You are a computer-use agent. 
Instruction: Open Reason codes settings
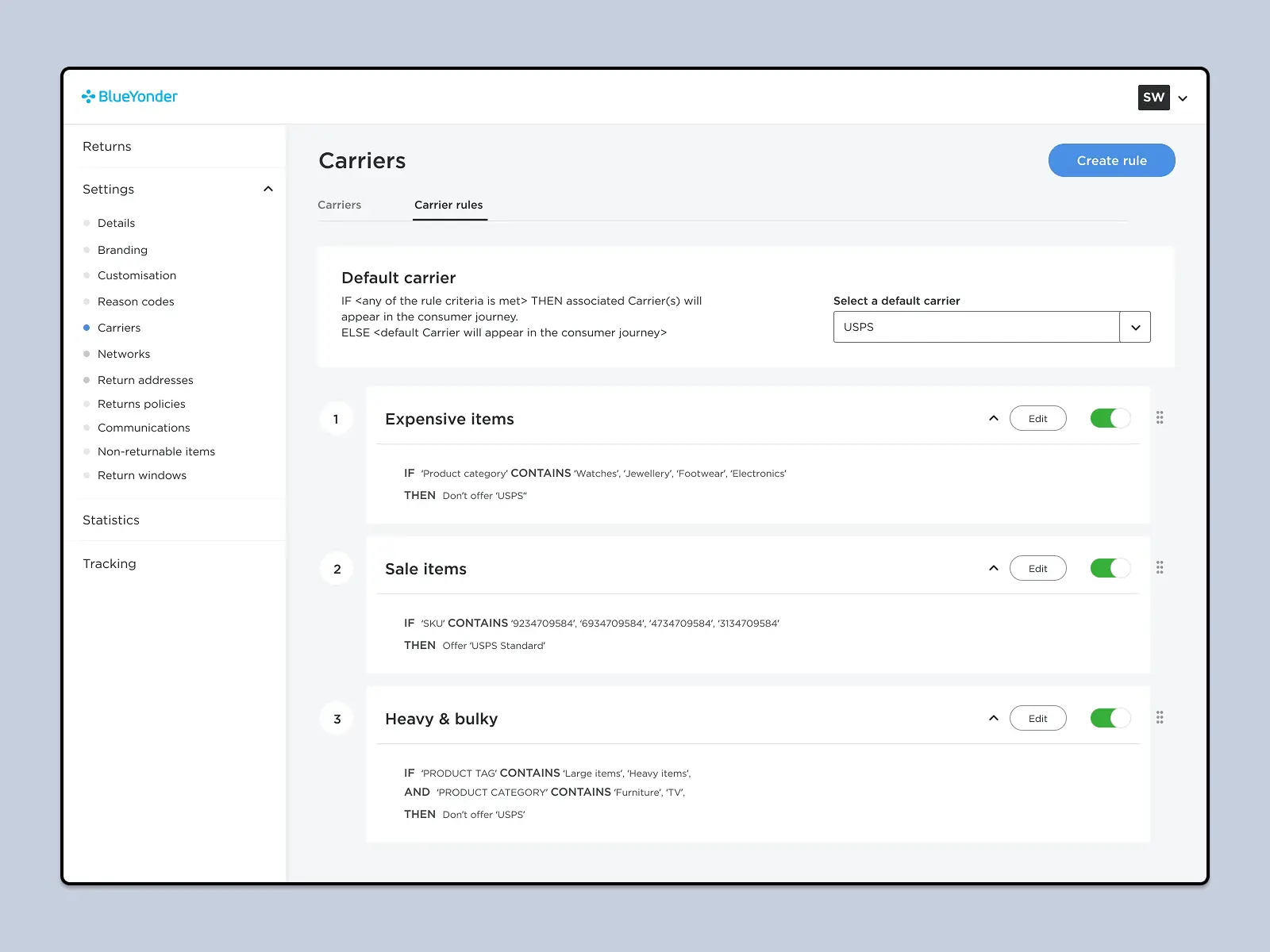point(136,301)
